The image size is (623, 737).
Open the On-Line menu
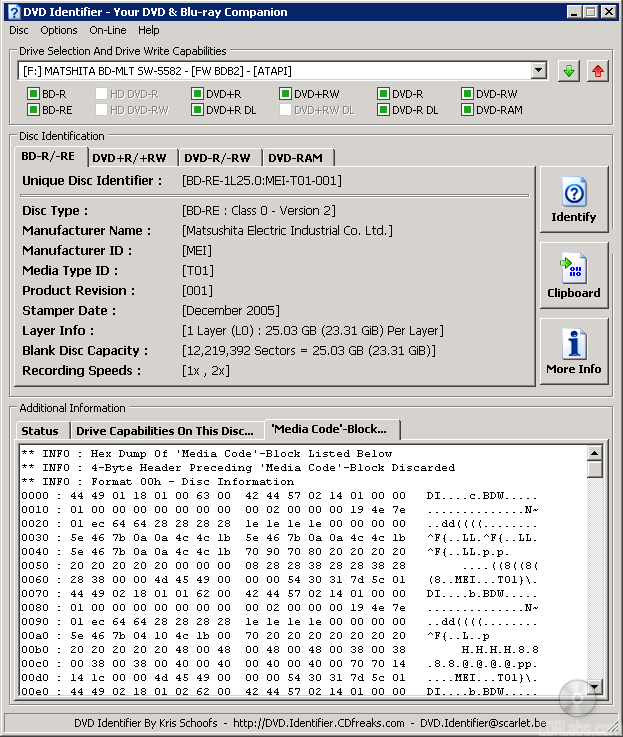107,31
